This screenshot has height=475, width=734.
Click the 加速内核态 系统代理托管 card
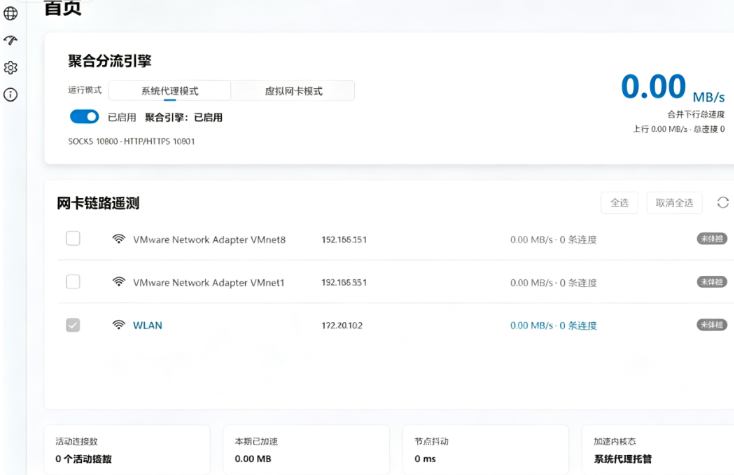click(658, 450)
